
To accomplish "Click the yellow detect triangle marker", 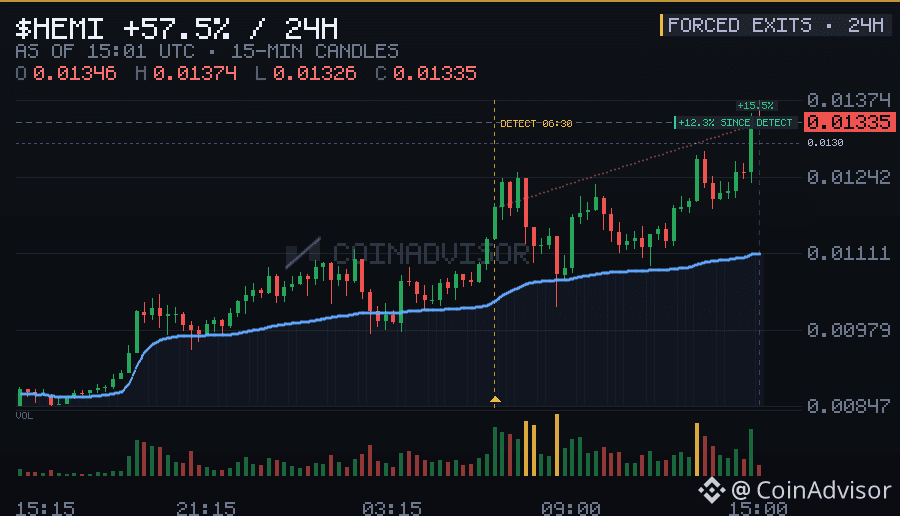I will point(495,399).
